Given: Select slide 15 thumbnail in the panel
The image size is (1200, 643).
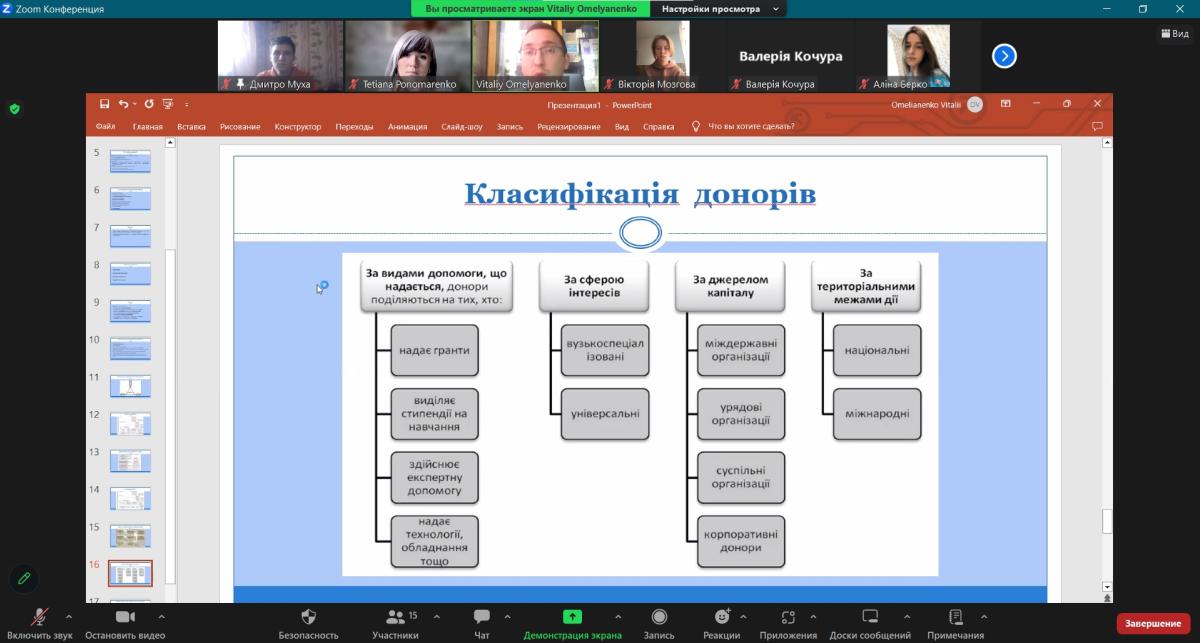Looking at the screenshot, I should [x=130, y=536].
